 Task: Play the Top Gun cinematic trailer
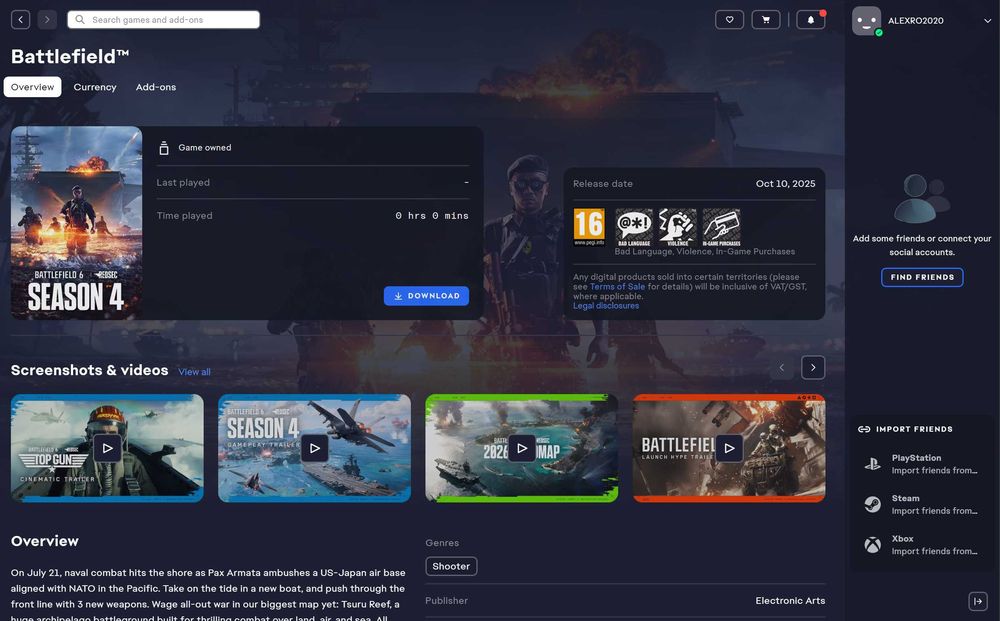pyautogui.click(x=107, y=448)
